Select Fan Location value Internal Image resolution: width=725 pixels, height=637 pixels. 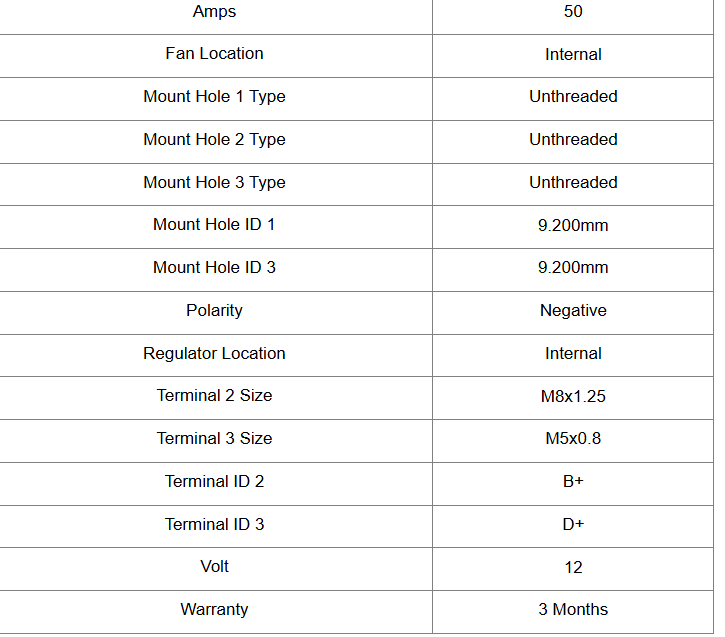(x=573, y=55)
